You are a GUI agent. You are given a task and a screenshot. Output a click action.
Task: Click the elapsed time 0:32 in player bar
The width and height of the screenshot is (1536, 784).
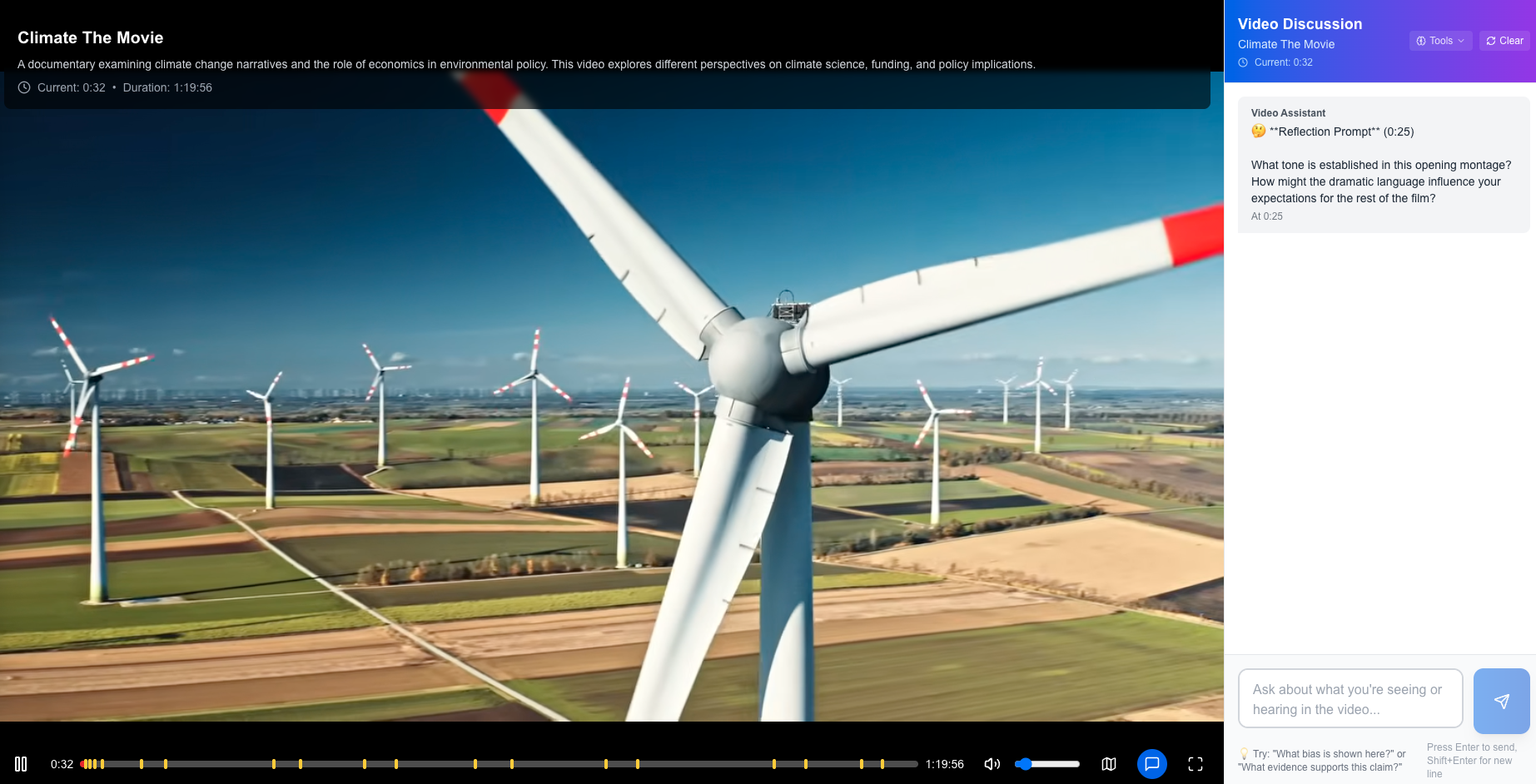click(62, 764)
